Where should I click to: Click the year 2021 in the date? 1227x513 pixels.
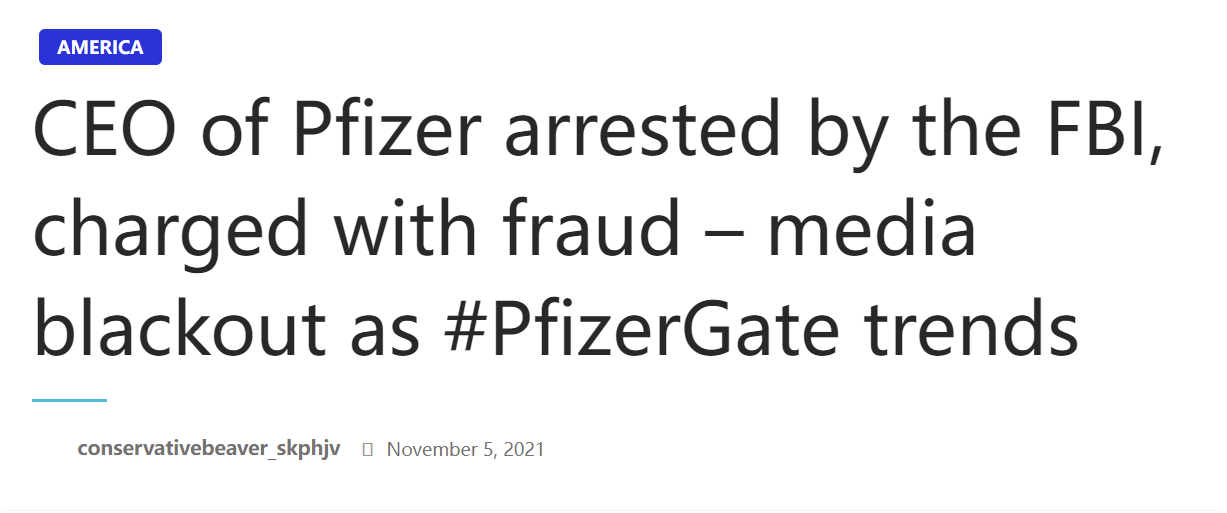(523, 450)
